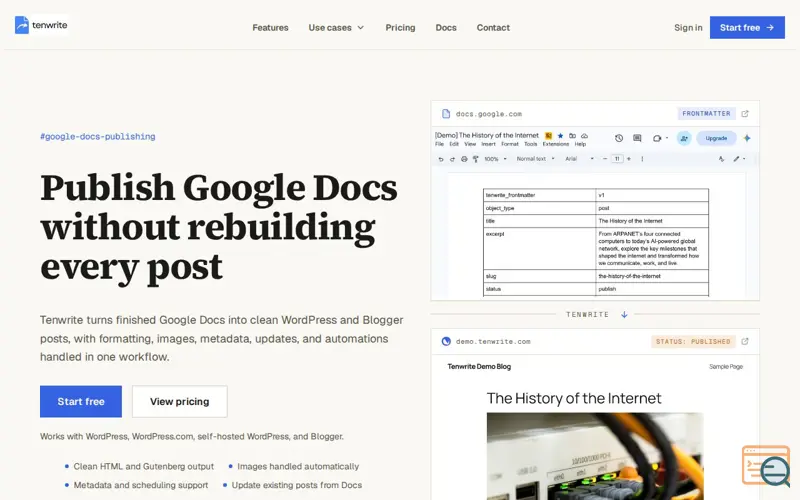Image resolution: width=800 pixels, height=500 pixels.
Task: Click the cloud saved icon in Docs preview
Action: click(584, 136)
